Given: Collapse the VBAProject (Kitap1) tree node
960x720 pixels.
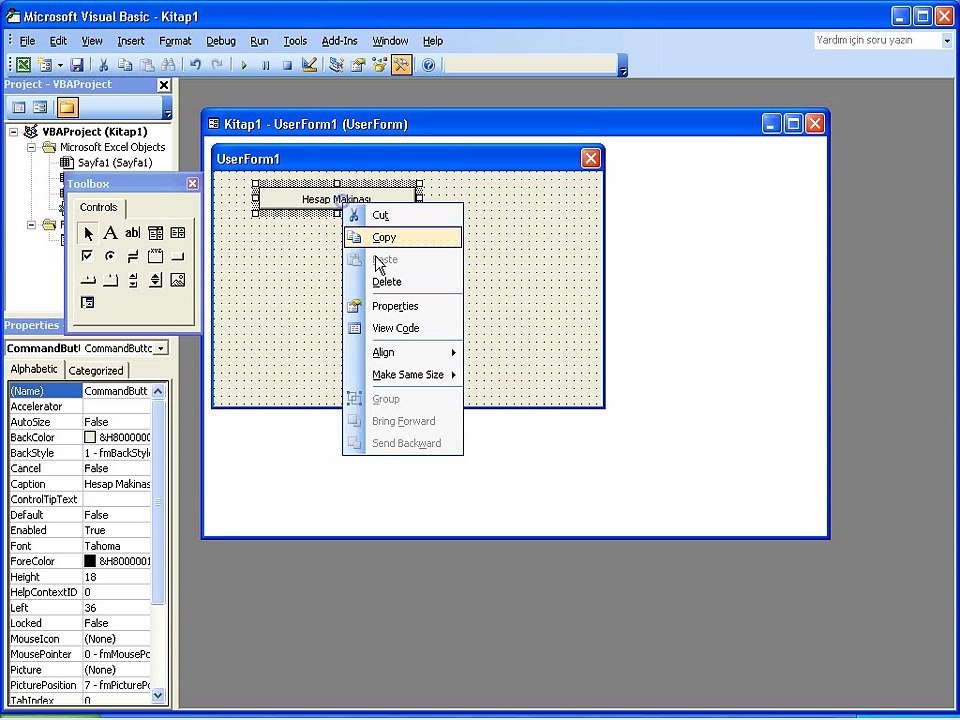Looking at the screenshot, I should [x=13, y=132].
